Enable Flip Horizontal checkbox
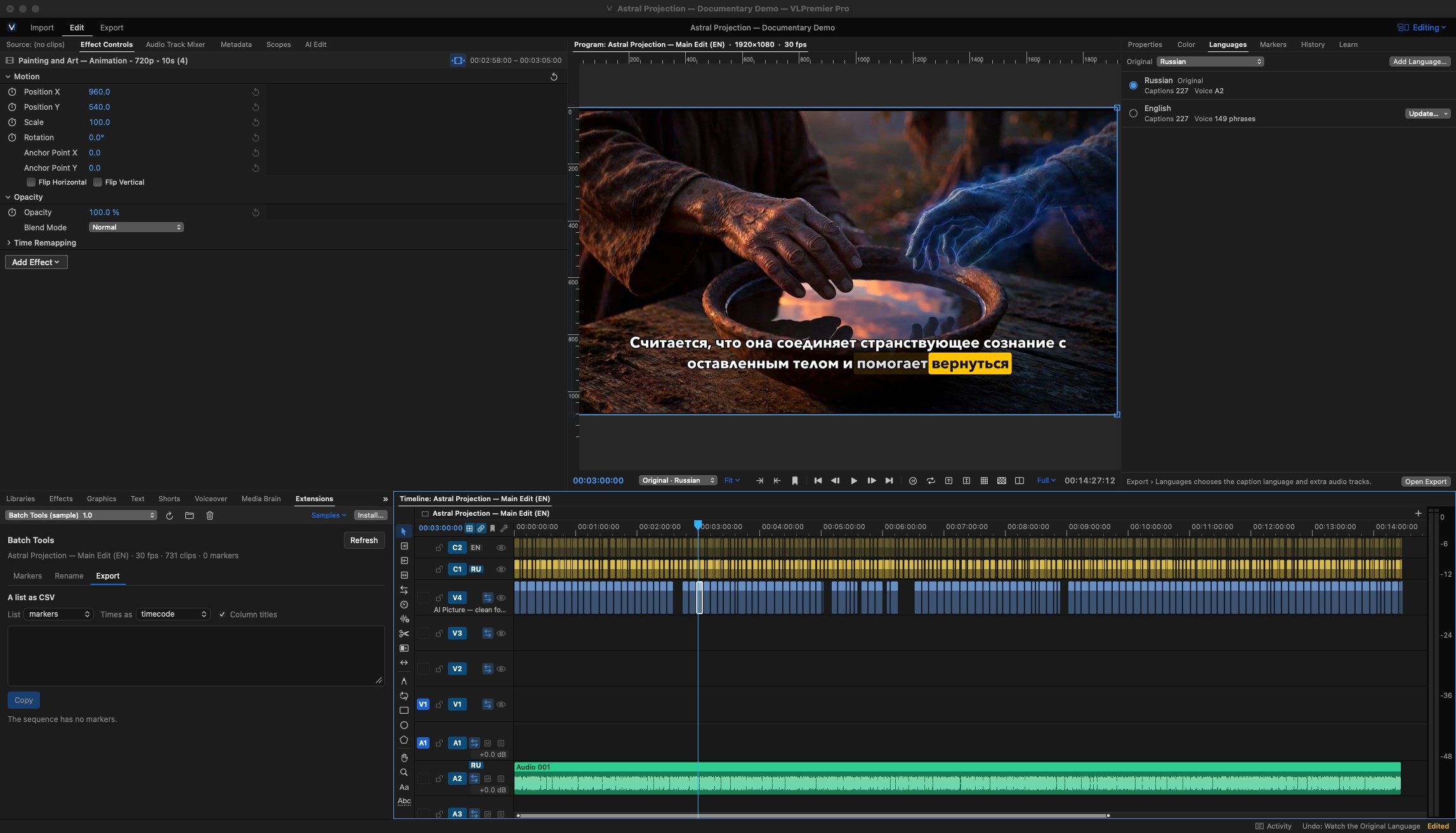The width and height of the screenshot is (1456, 833). tap(30, 182)
